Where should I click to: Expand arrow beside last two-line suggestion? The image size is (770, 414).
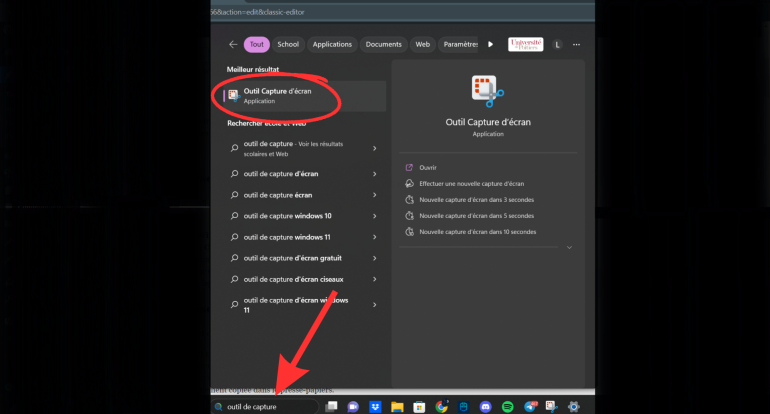pos(375,305)
